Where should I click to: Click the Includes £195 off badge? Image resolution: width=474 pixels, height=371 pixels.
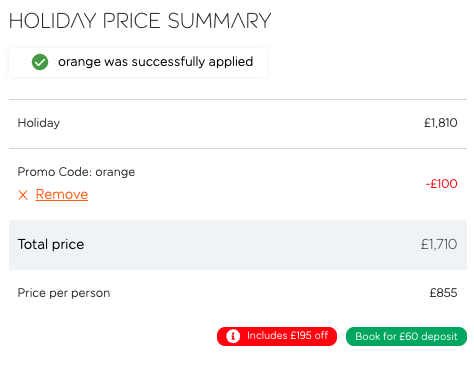[x=277, y=336]
